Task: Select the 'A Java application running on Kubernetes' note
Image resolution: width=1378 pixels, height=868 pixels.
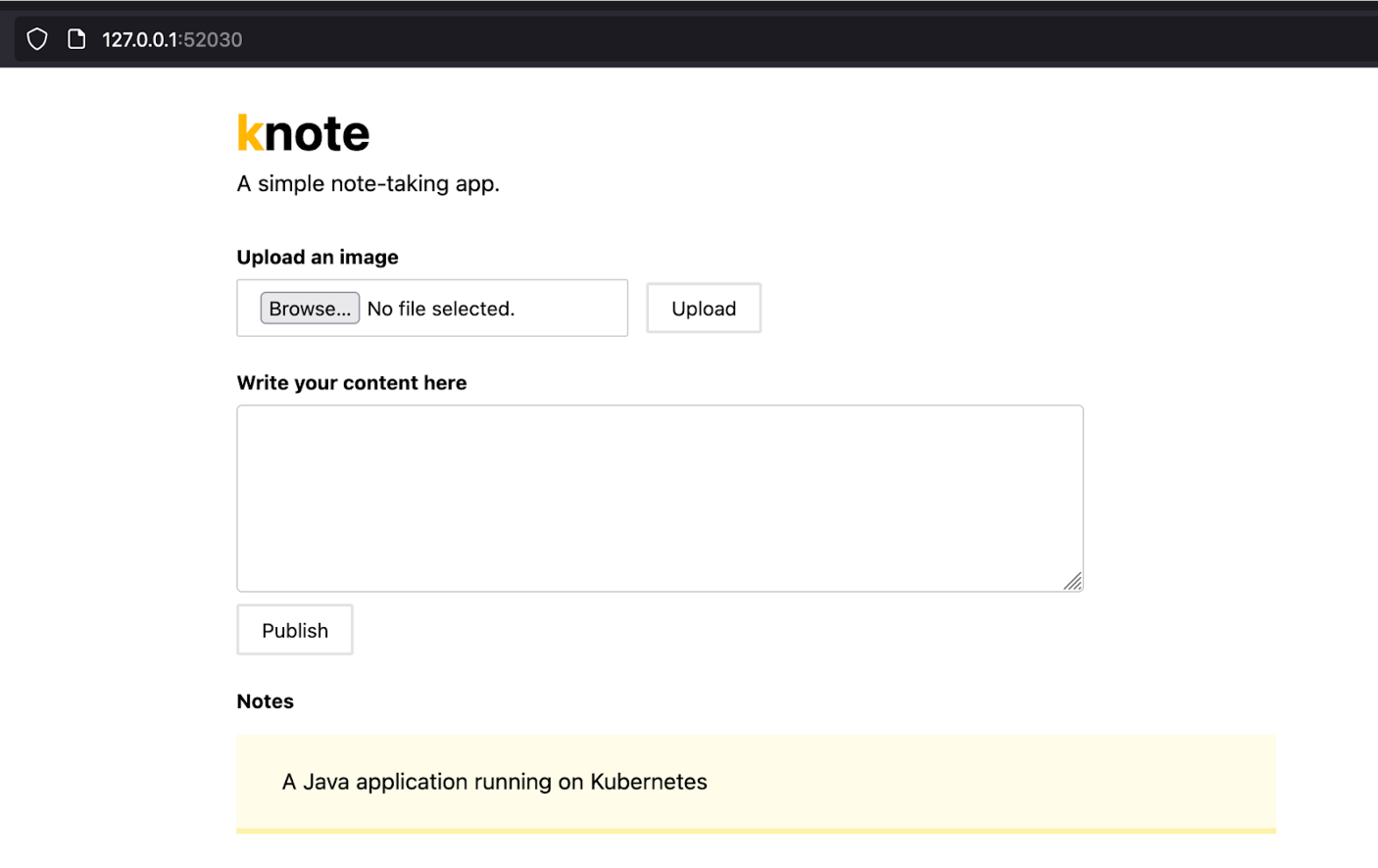Action: [494, 782]
